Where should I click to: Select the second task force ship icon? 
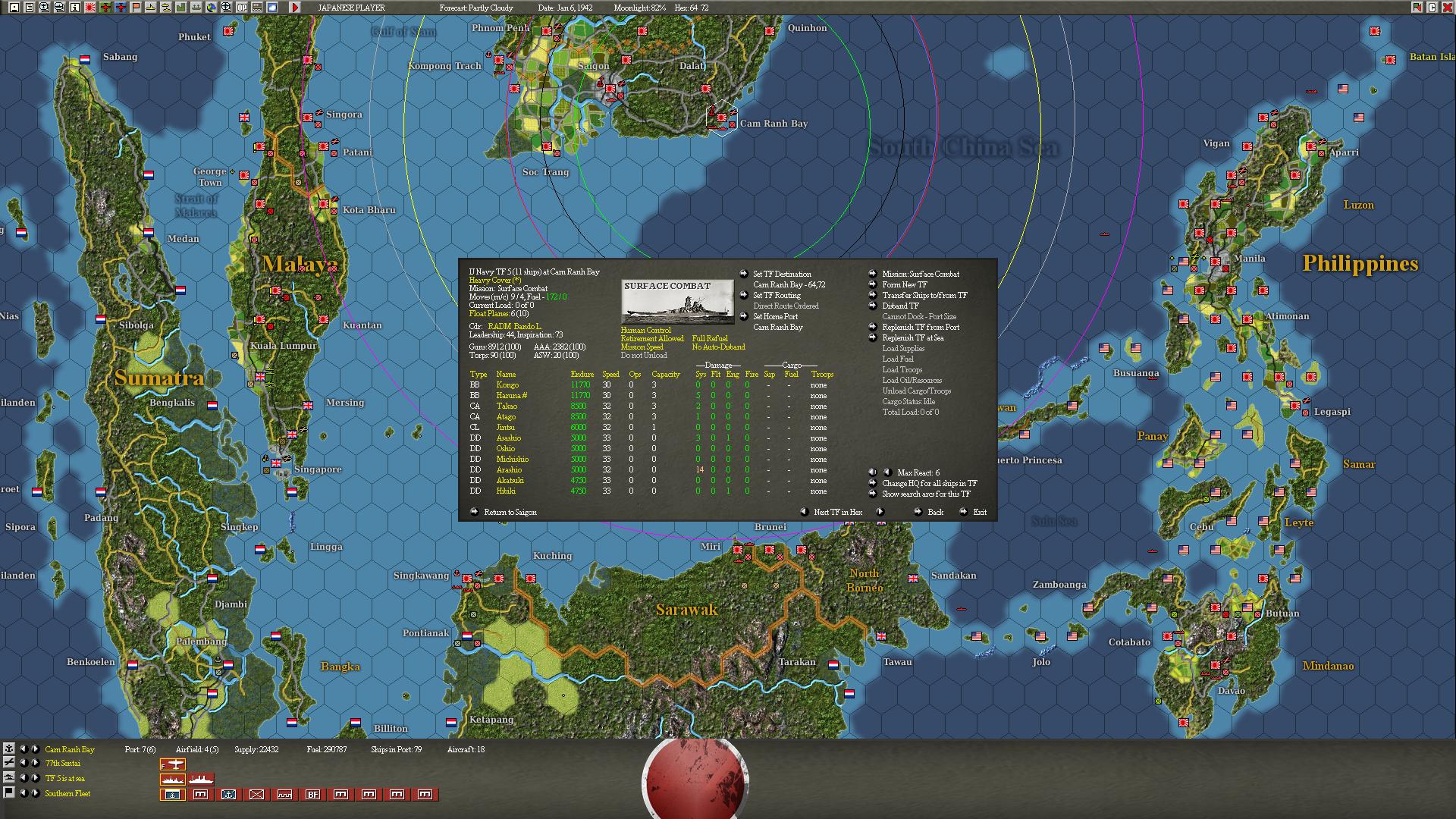201,779
